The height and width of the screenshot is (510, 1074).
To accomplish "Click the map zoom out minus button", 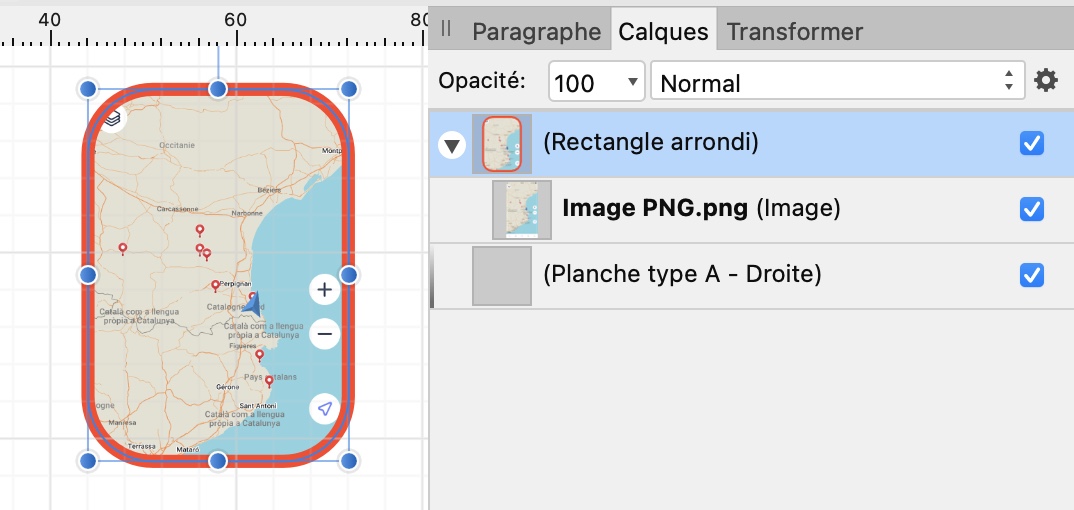I will coord(324,333).
